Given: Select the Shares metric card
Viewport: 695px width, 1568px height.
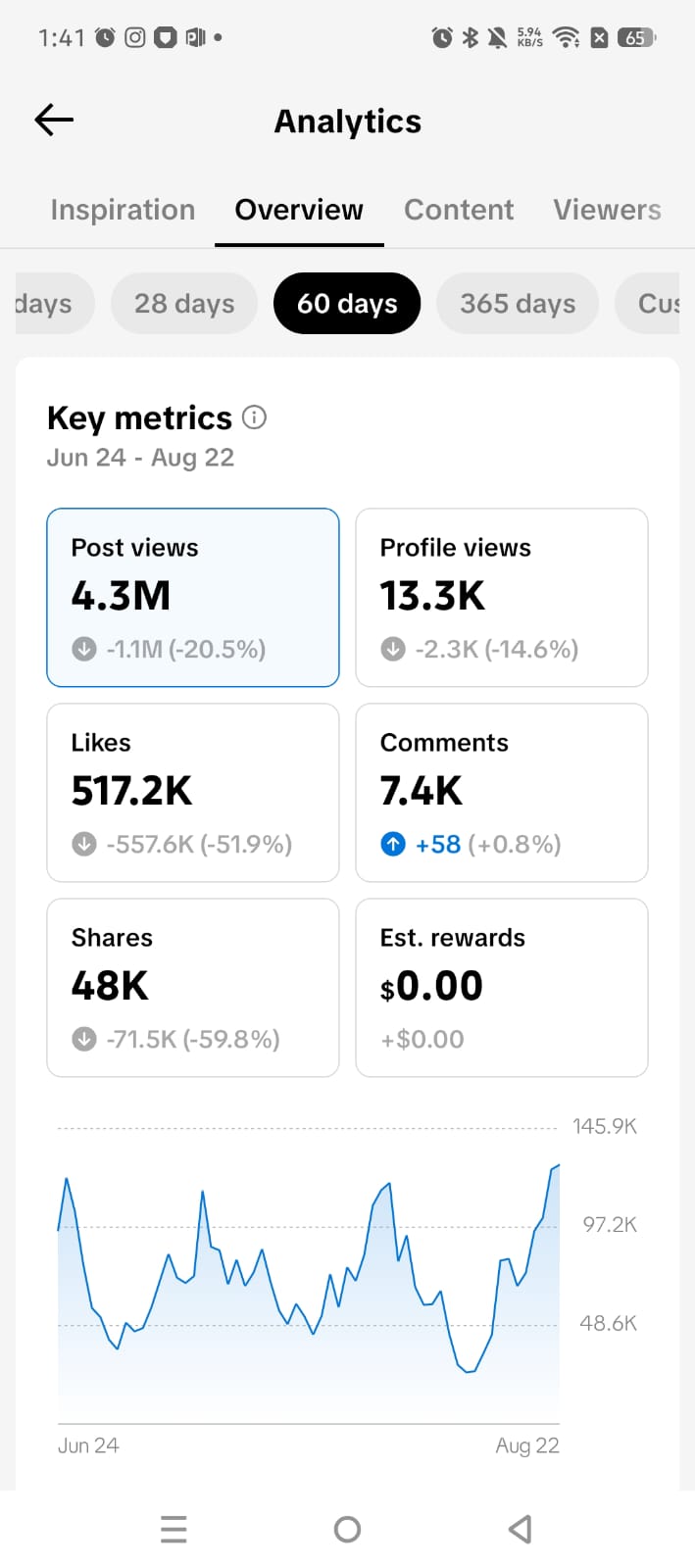Looking at the screenshot, I should coord(193,988).
